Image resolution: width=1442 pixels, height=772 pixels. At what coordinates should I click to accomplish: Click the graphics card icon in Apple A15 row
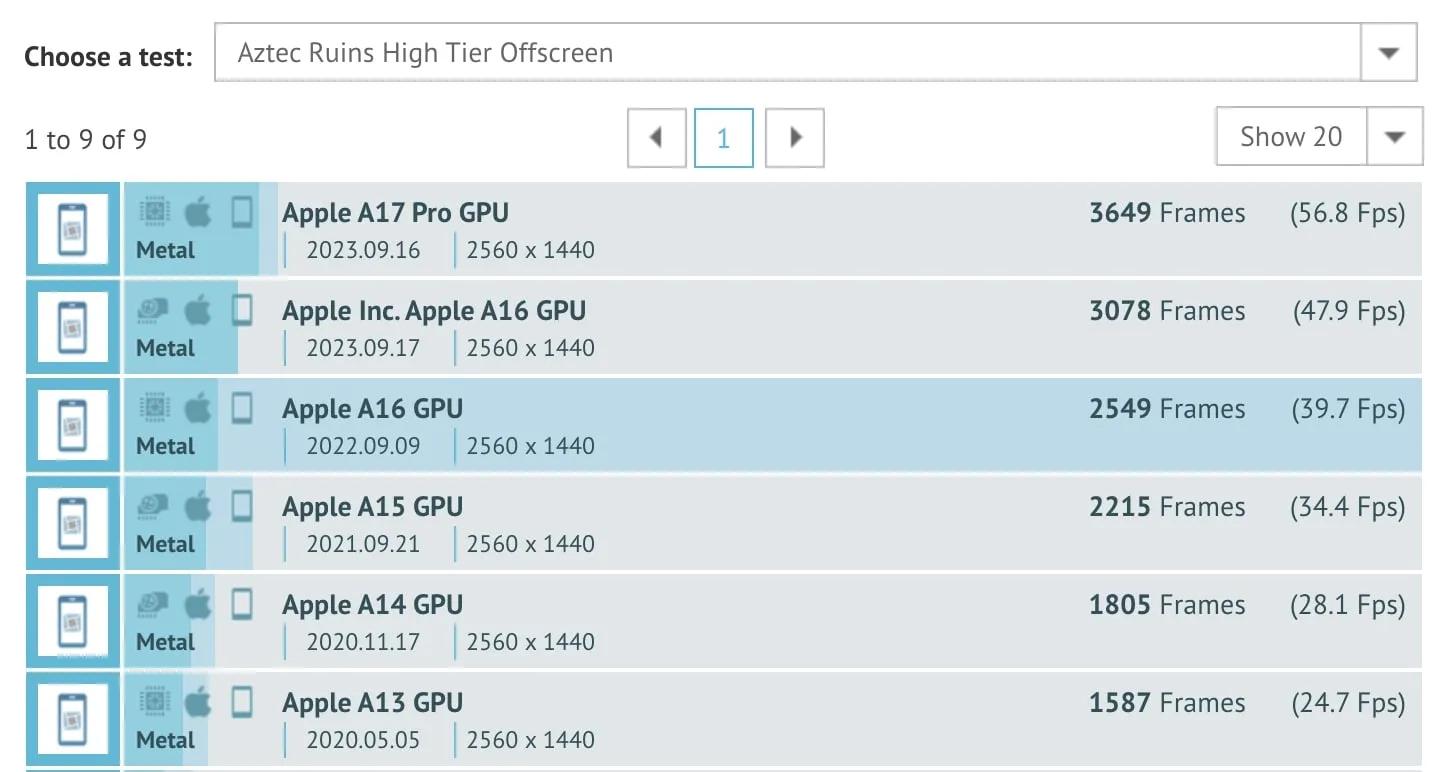click(x=153, y=506)
